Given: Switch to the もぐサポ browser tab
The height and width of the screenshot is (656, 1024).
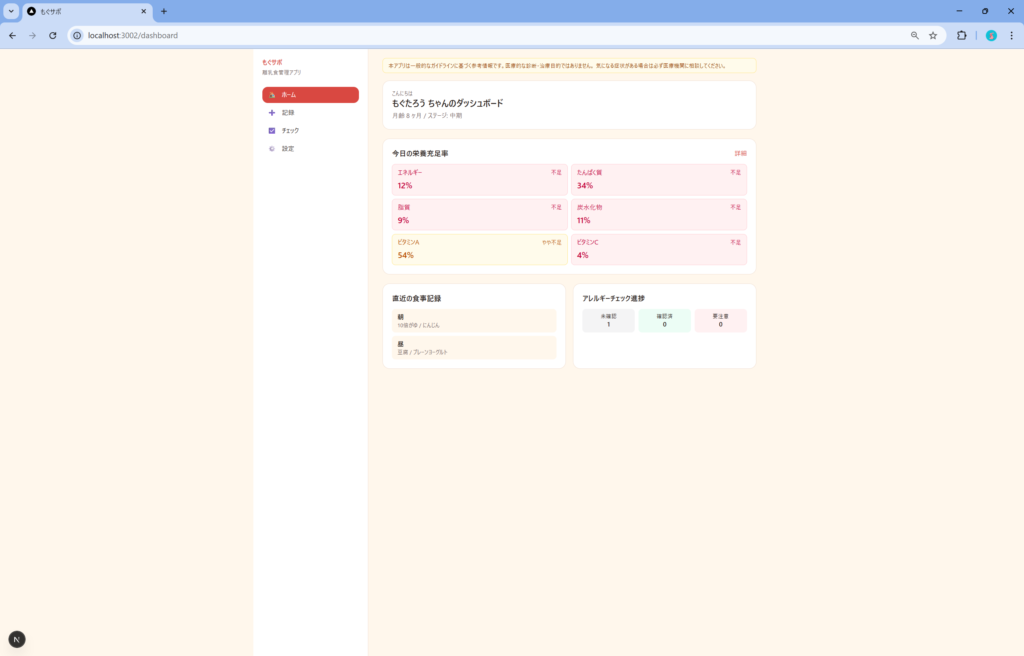Looking at the screenshot, I should (x=85, y=11).
